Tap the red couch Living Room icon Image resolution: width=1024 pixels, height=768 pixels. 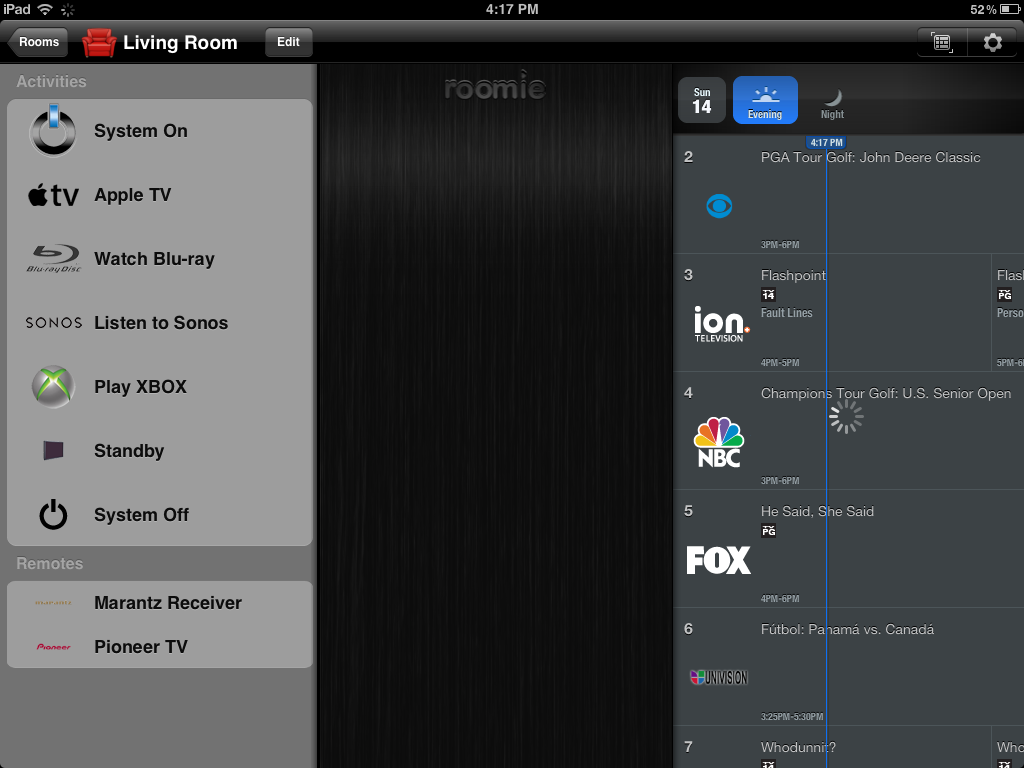coord(99,42)
